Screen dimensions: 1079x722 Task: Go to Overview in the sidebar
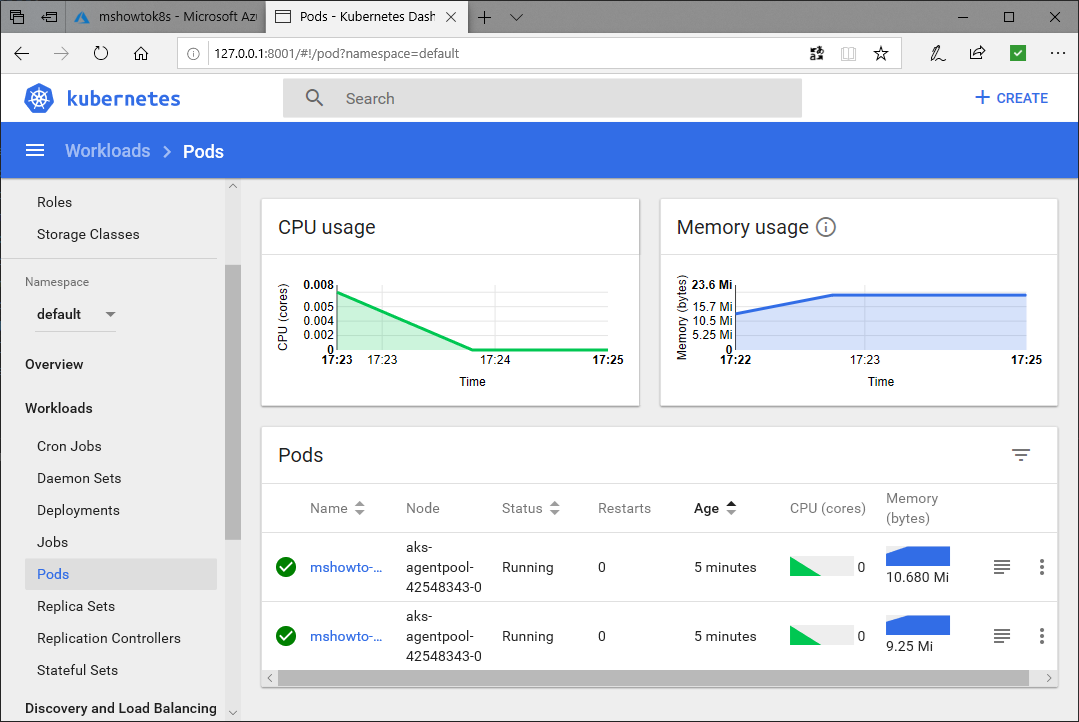point(54,365)
